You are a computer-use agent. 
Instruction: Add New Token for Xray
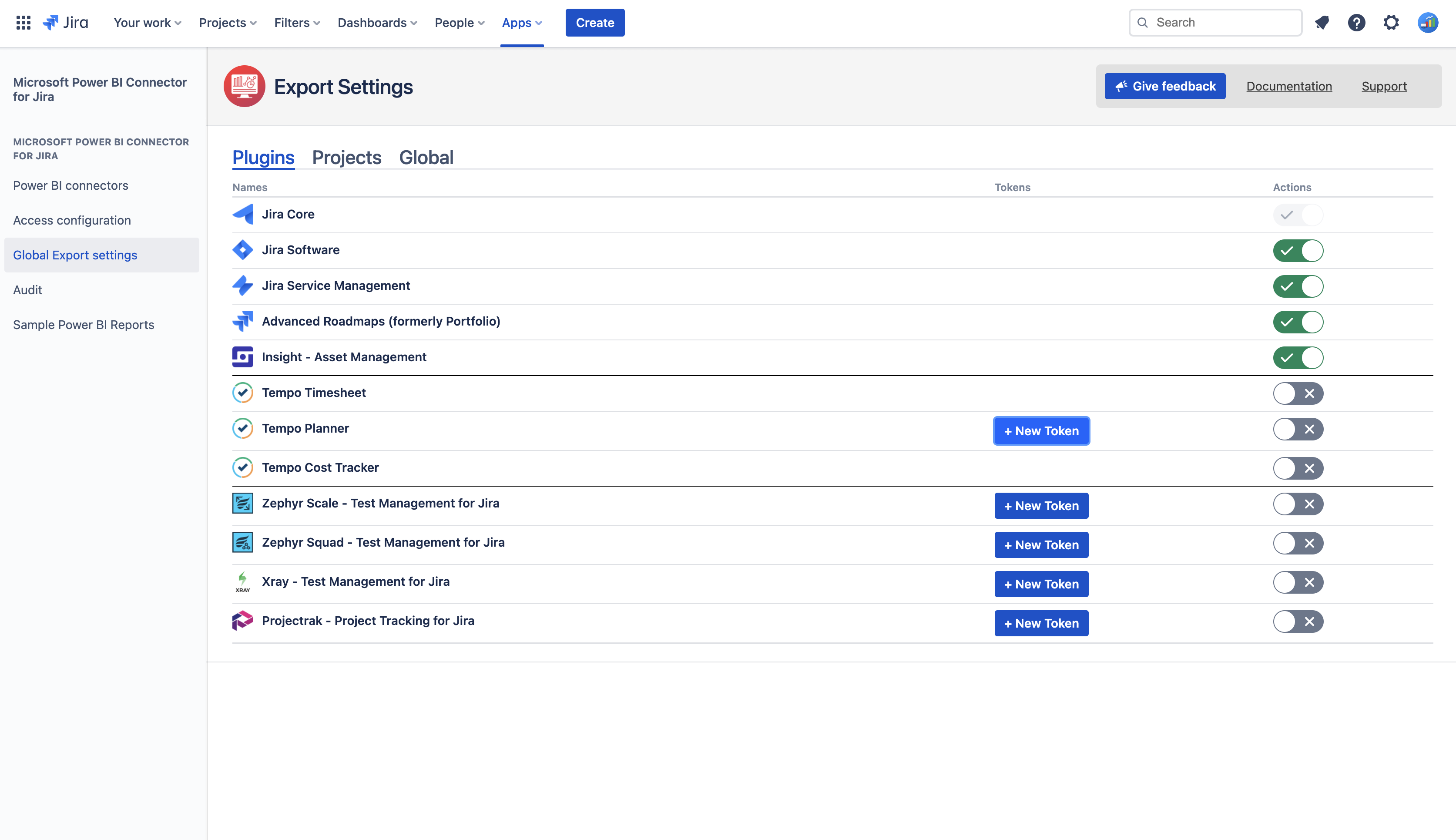[1041, 585]
